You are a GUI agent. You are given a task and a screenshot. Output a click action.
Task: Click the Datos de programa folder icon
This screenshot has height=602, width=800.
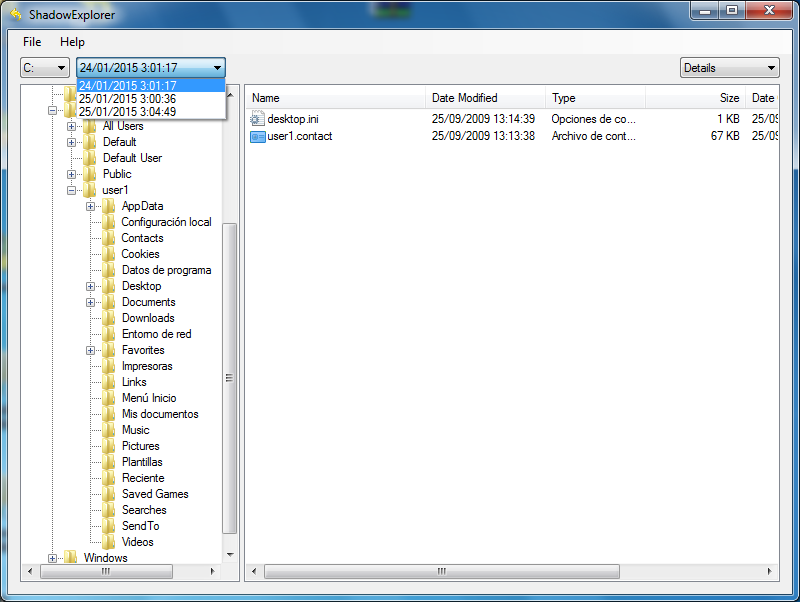pyautogui.click(x=108, y=270)
